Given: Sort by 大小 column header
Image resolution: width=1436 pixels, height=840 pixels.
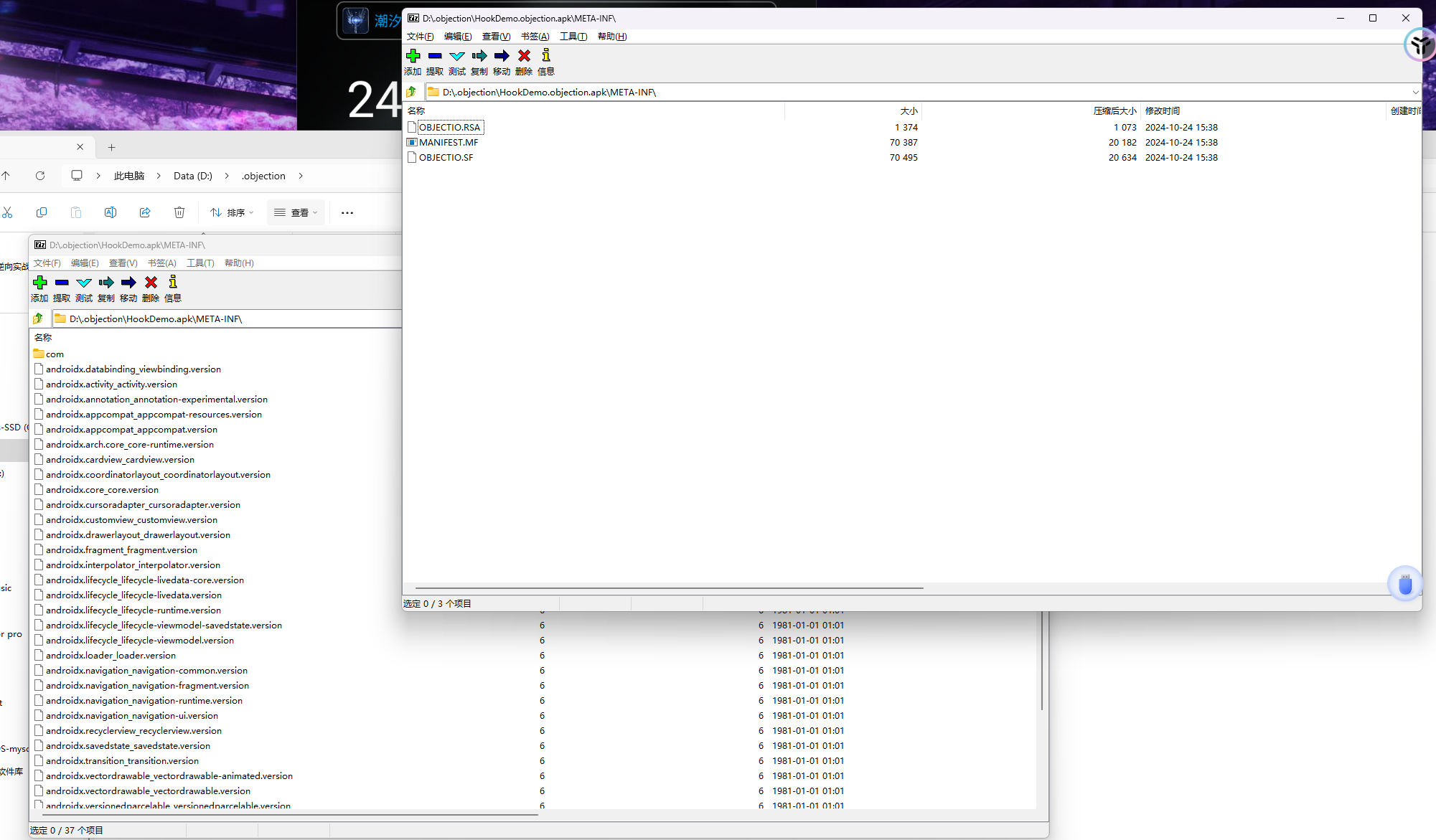Looking at the screenshot, I should 909,111.
